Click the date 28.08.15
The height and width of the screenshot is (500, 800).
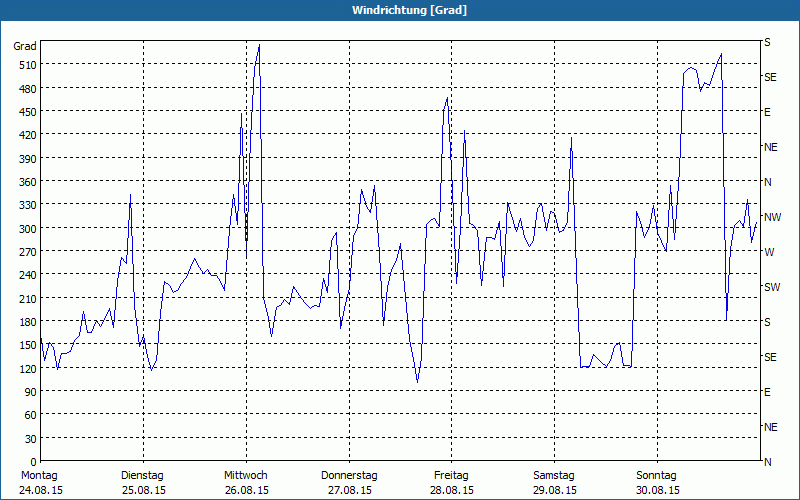pos(452,491)
